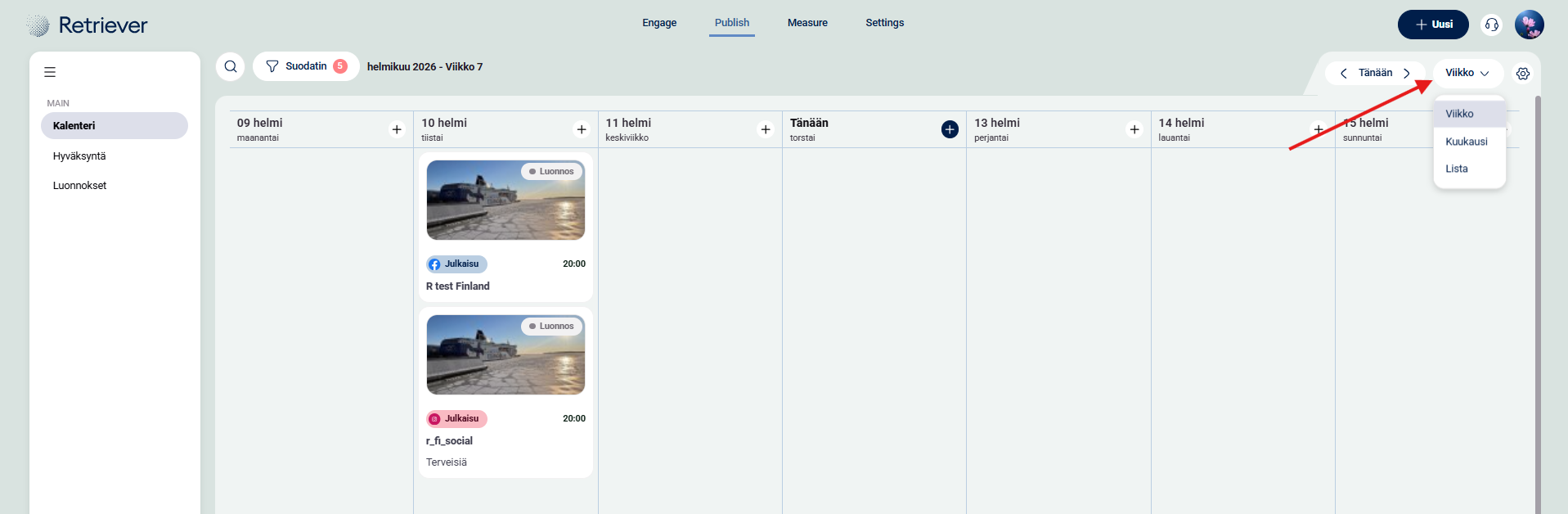Image resolution: width=1568 pixels, height=514 pixels.
Task: Click the Retriever logo
Action: [x=86, y=25]
